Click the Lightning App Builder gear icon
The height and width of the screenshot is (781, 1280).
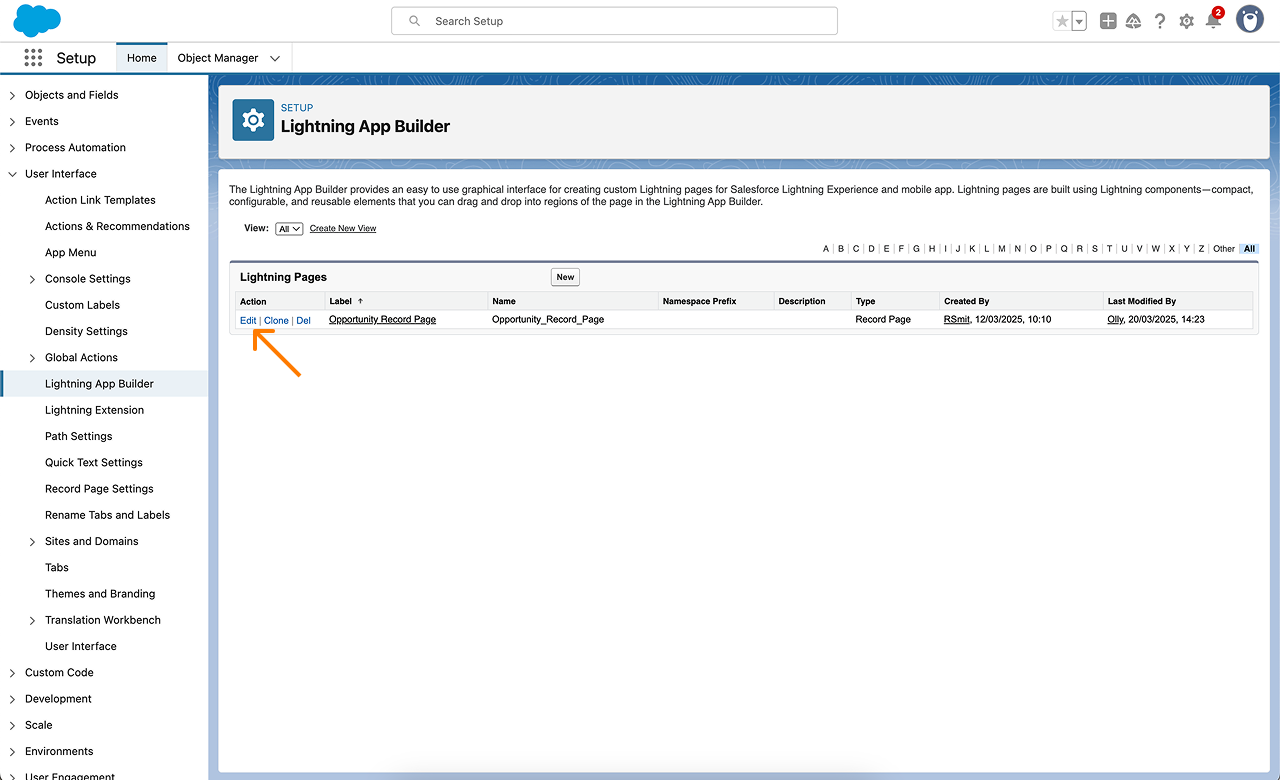[x=253, y=120]
